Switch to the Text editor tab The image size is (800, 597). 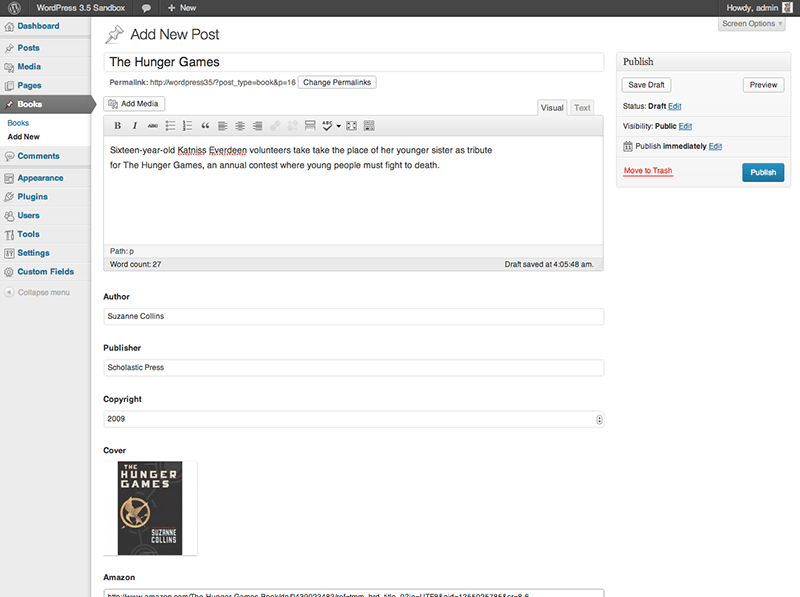coord(582,108)
